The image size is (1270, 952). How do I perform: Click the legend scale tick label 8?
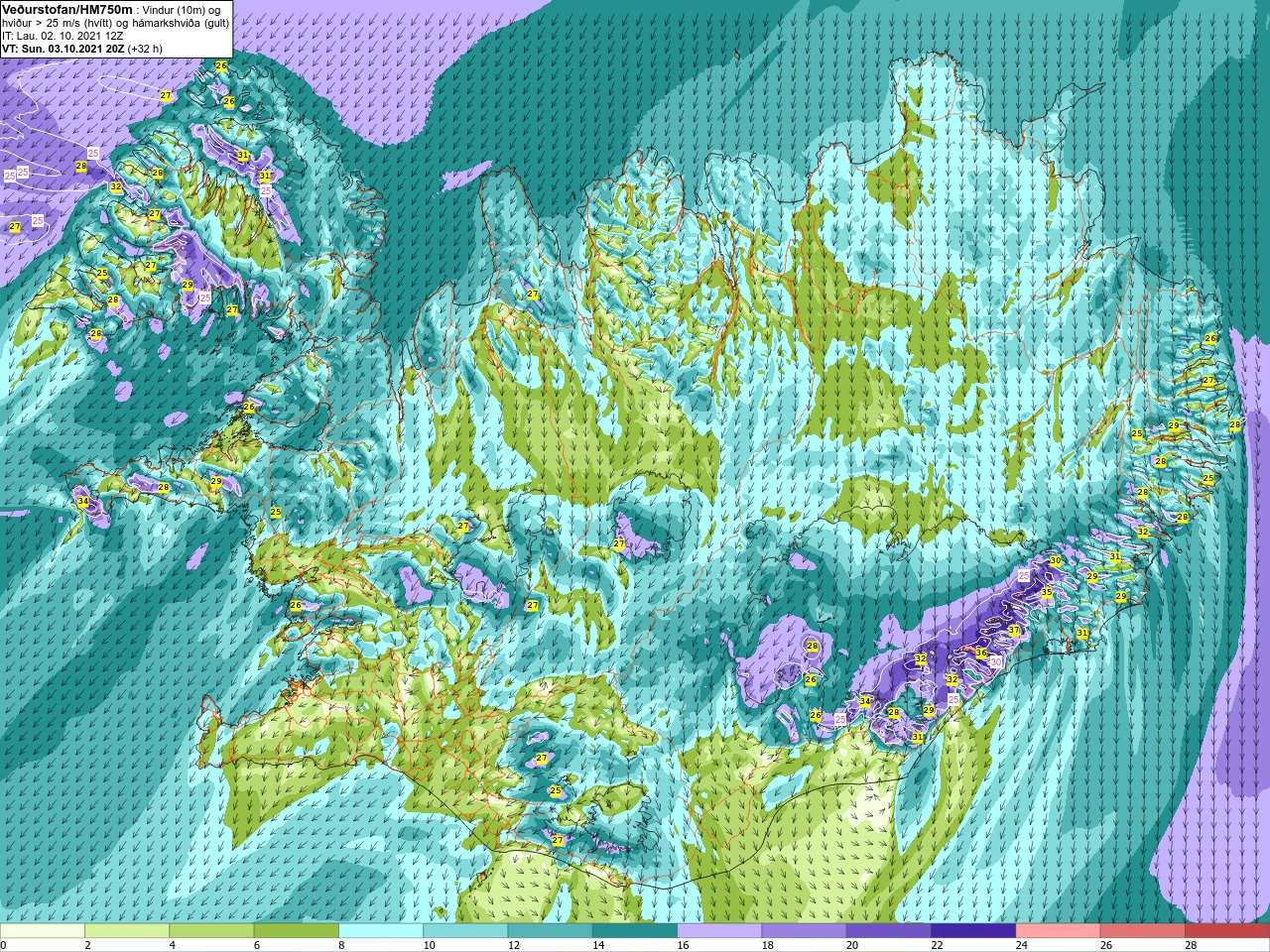(341, 945)
